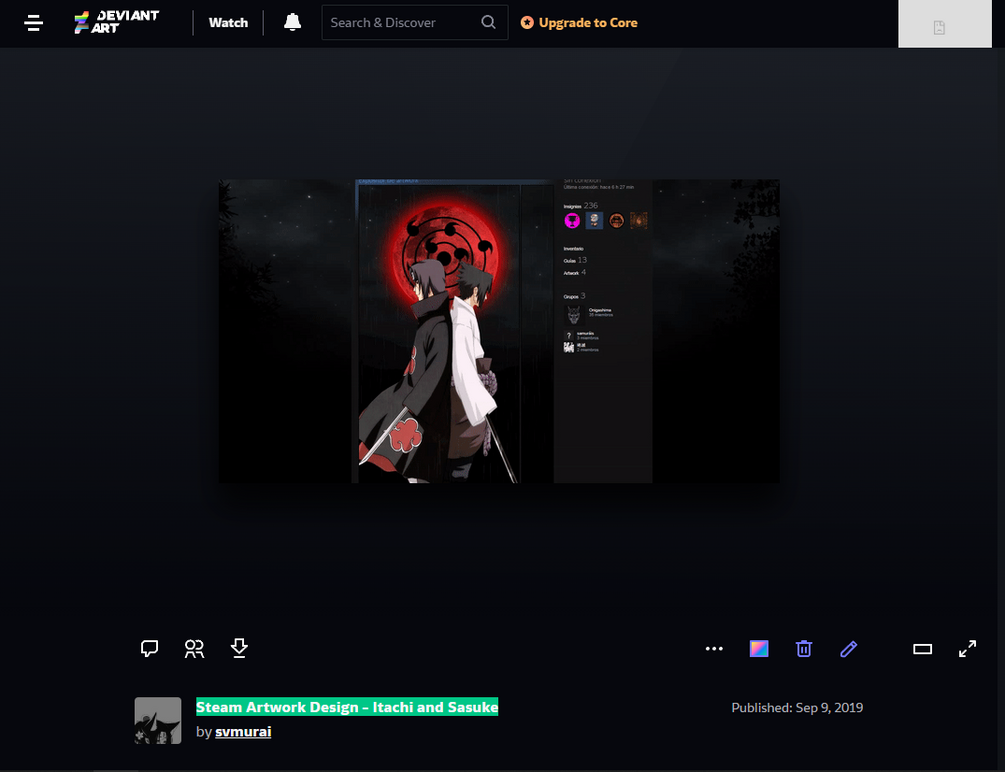The width and height of the screenshot is (1005, 772).
Task: Open comments via speech bubble icon
Action: tap(149, 649)
